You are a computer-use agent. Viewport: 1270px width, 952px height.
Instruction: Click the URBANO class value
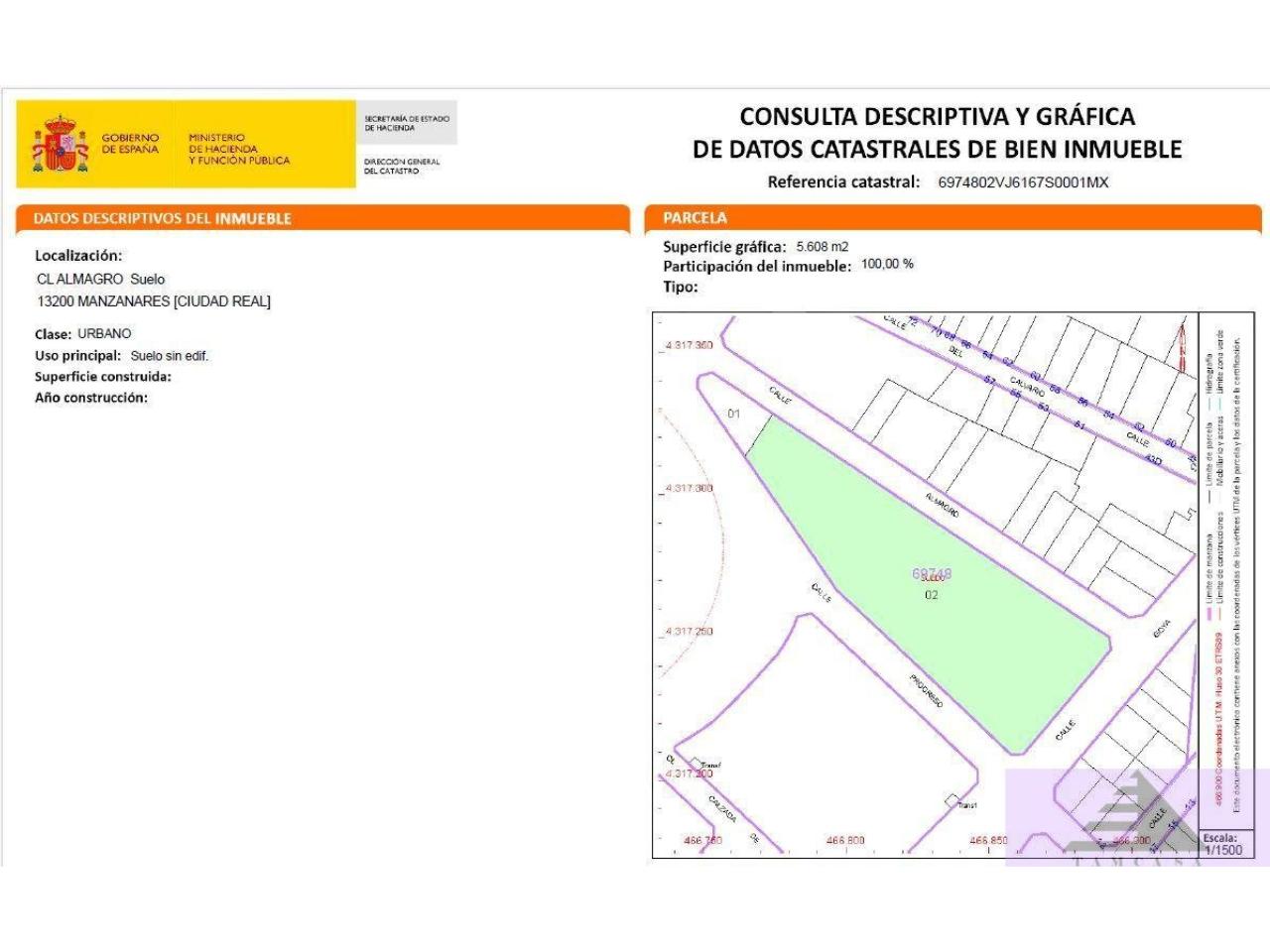pos(104,334)
